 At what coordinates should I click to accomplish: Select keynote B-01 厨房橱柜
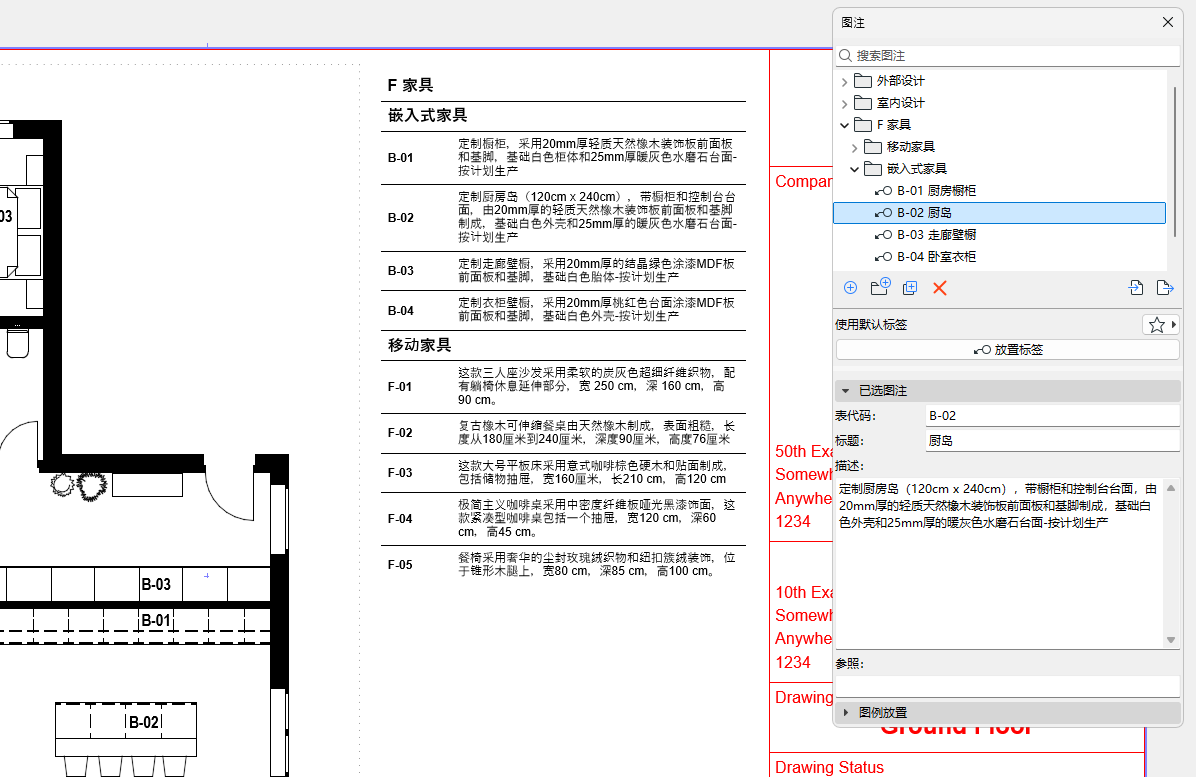(x=1001, y=191)
